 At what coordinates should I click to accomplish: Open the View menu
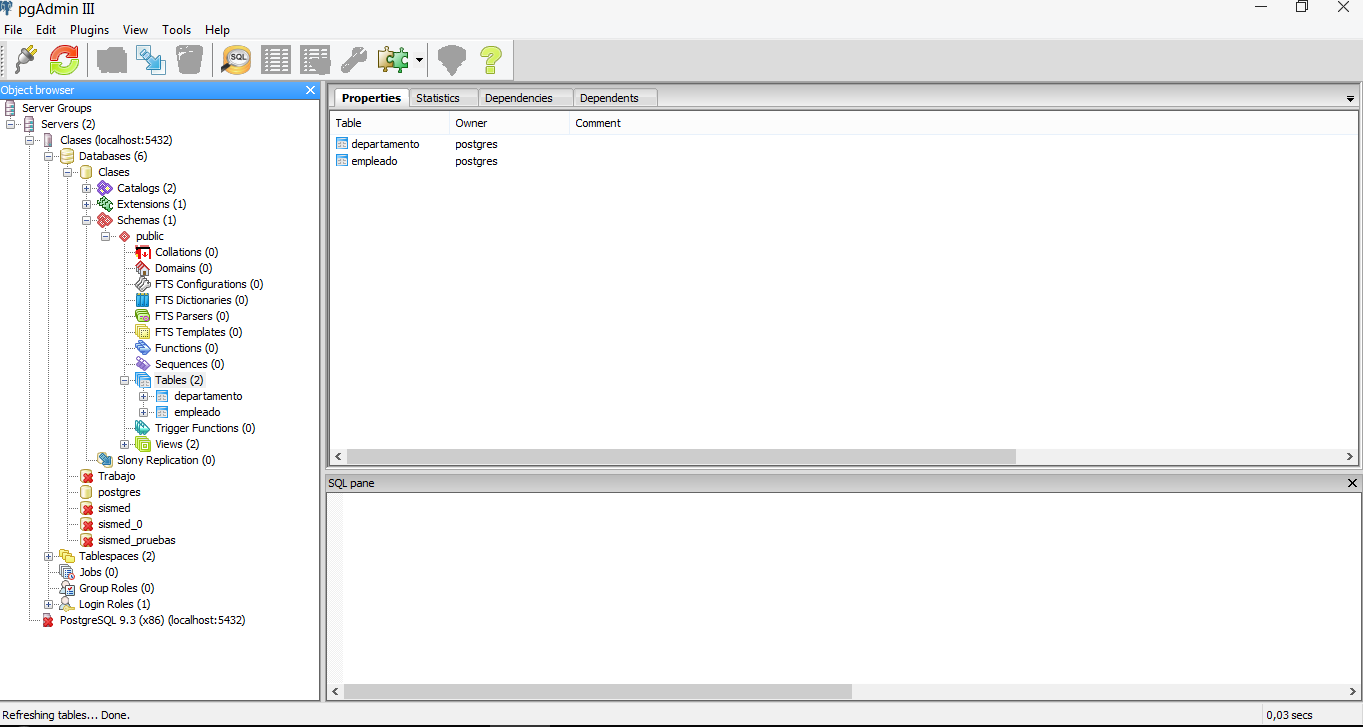[x=135, y=30]
